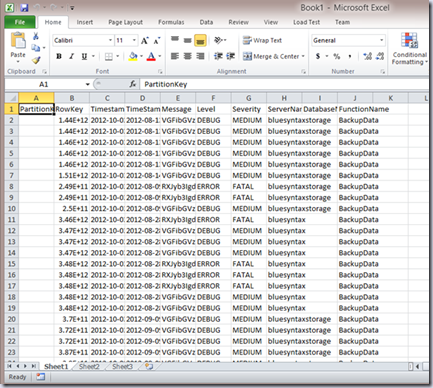The image size is (433, 388).
Task: Apply the Fill Color bucket
Action: [x=133, y=56]
